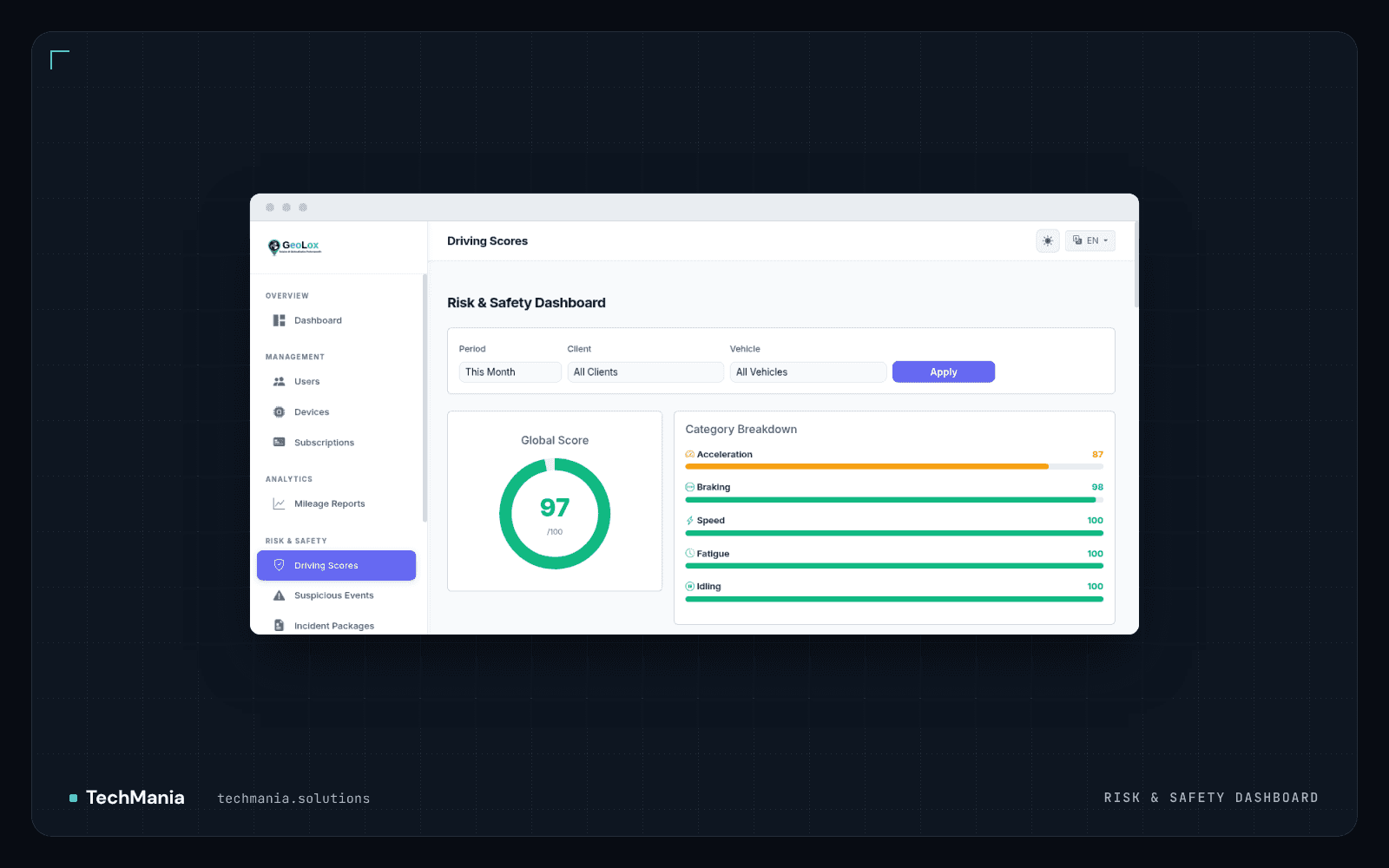Image resolution: width=1389 pixels, height=868 pixels.
Task: Open the EN language dropdown
Action: coord(1090,241)
